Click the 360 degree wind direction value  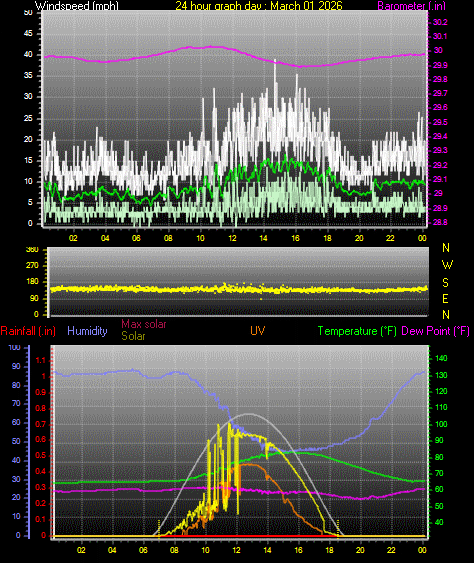coord(32,250)
